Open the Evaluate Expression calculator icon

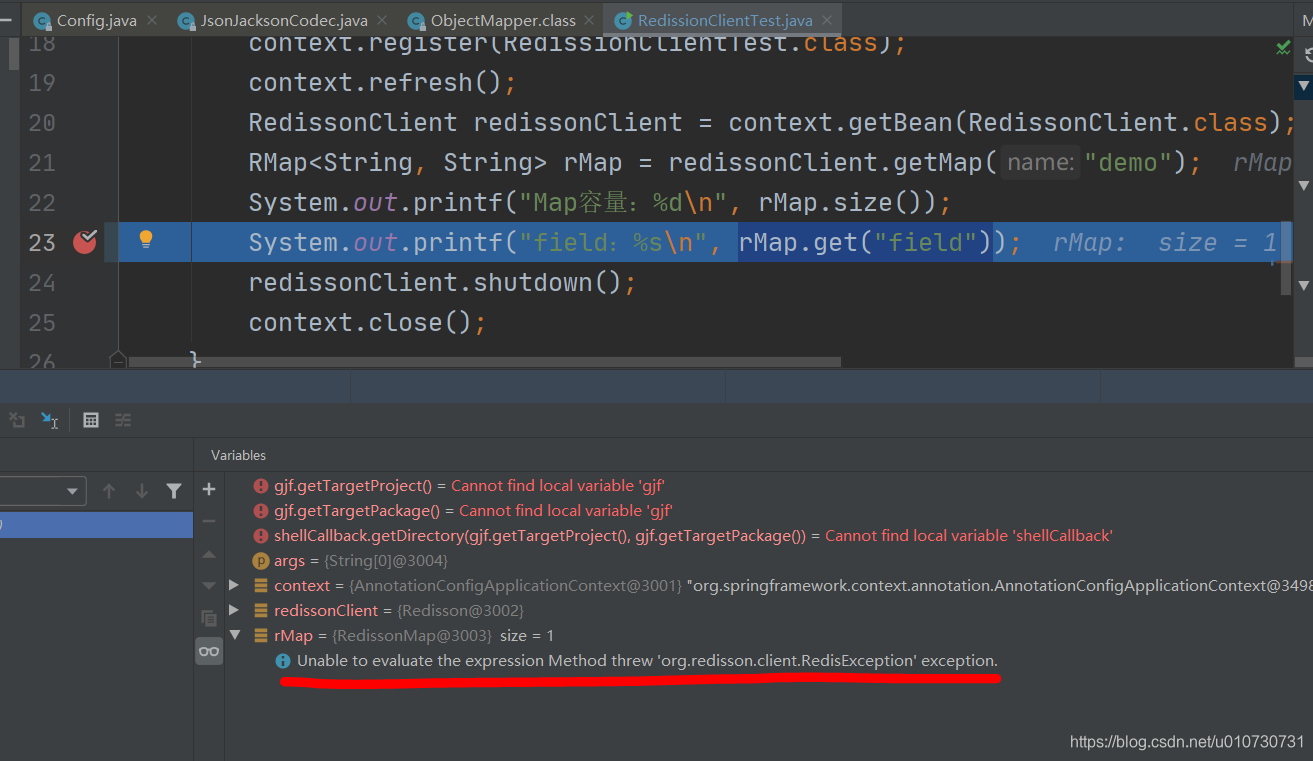click(90, 420)
